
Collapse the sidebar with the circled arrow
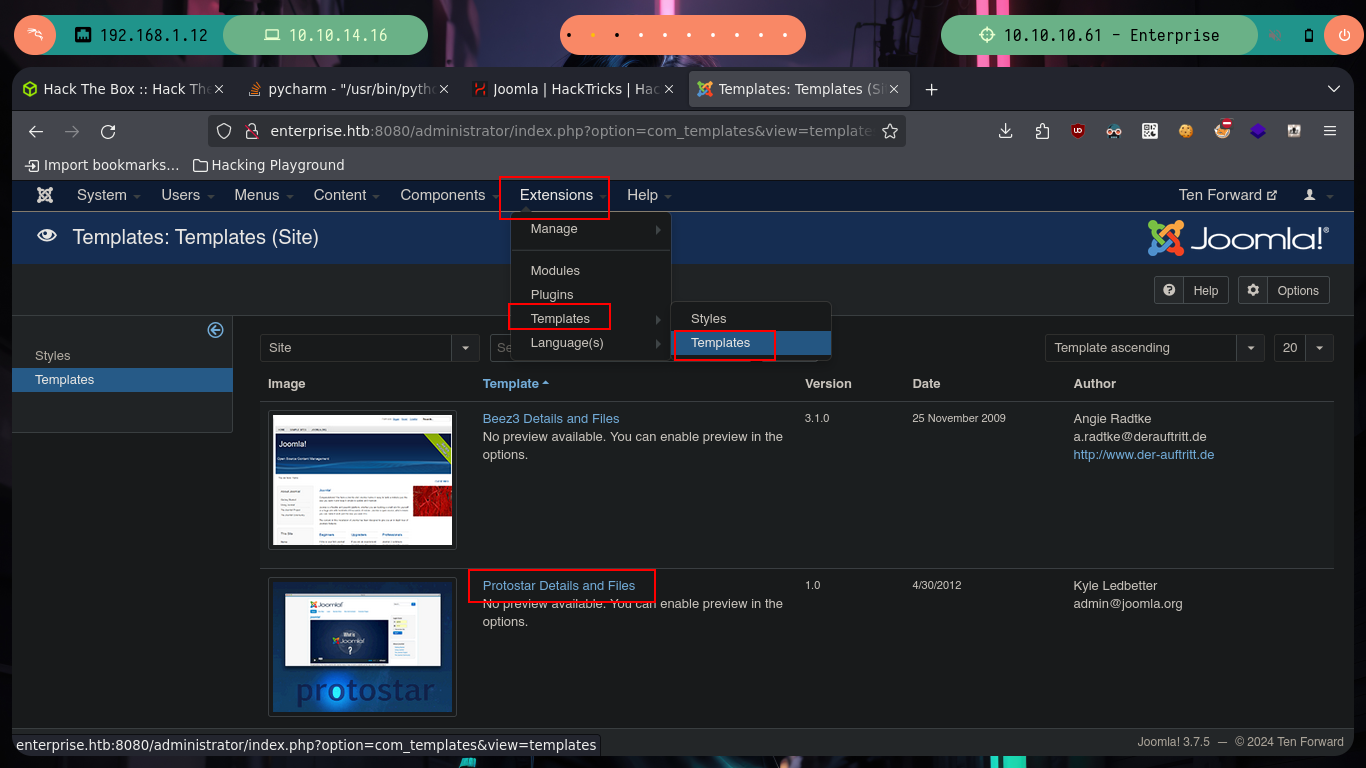click(215, 330)
